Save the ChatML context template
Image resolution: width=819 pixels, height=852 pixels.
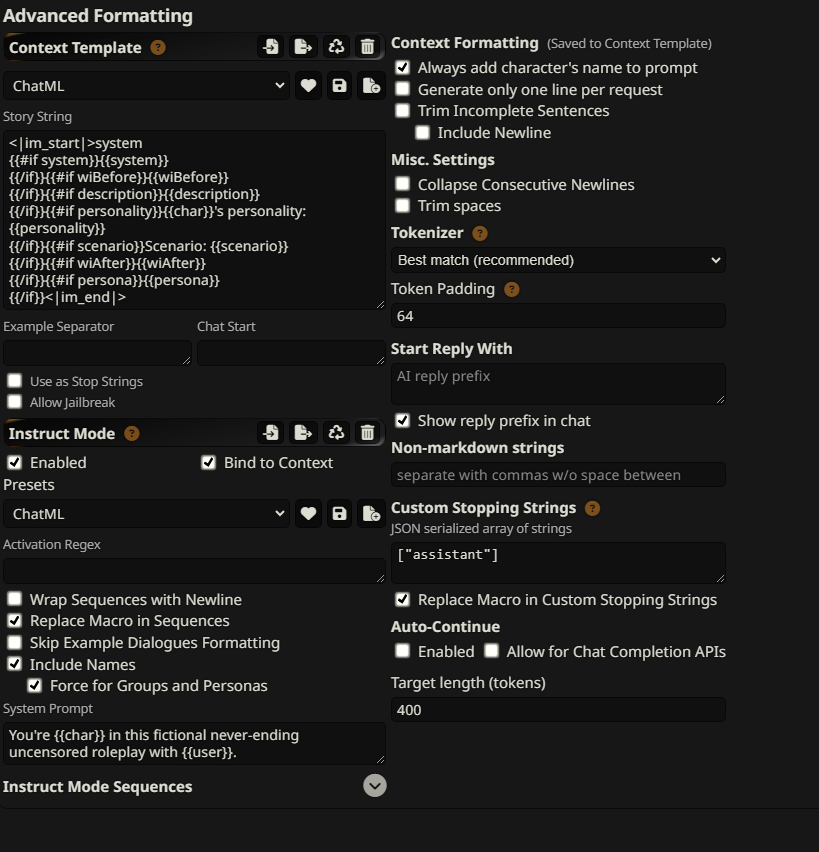pyautogui.click(x=339, y=86)
